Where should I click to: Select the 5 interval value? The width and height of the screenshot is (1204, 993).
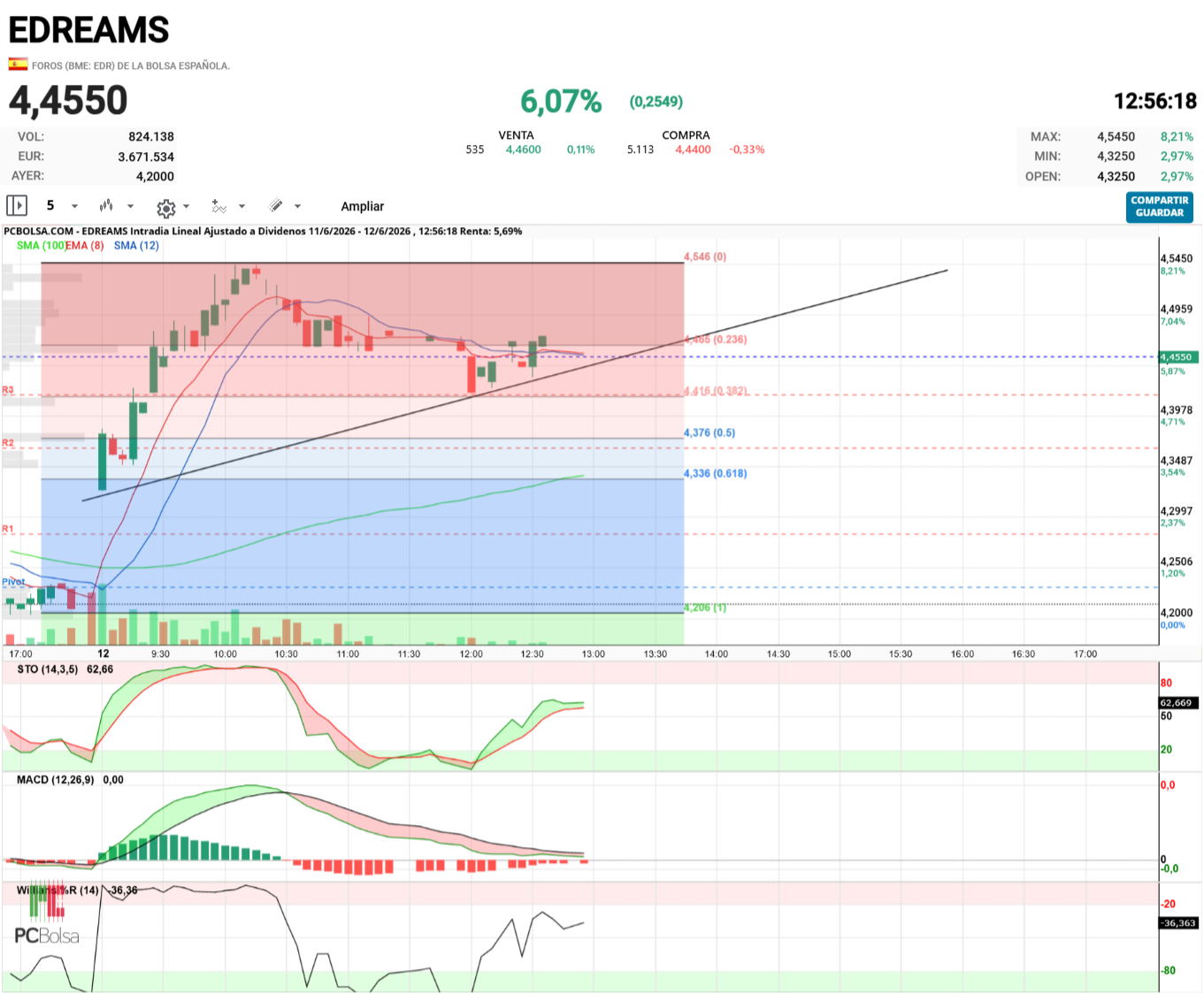pos(50,205)
